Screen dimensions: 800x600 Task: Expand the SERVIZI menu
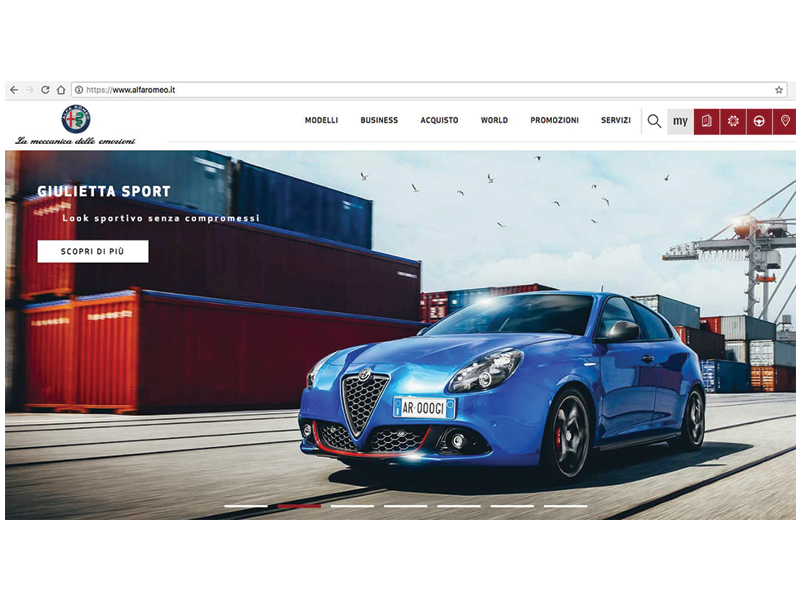pyautogui.click(x=615, y=121)
